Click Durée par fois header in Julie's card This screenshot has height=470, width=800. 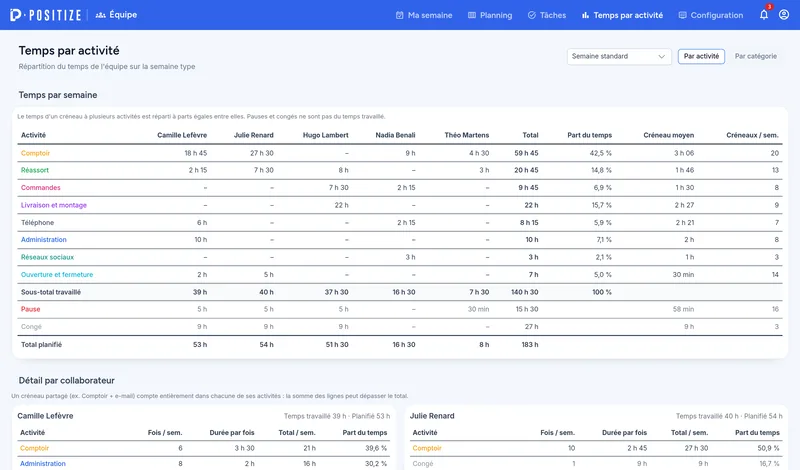(624, 433)
